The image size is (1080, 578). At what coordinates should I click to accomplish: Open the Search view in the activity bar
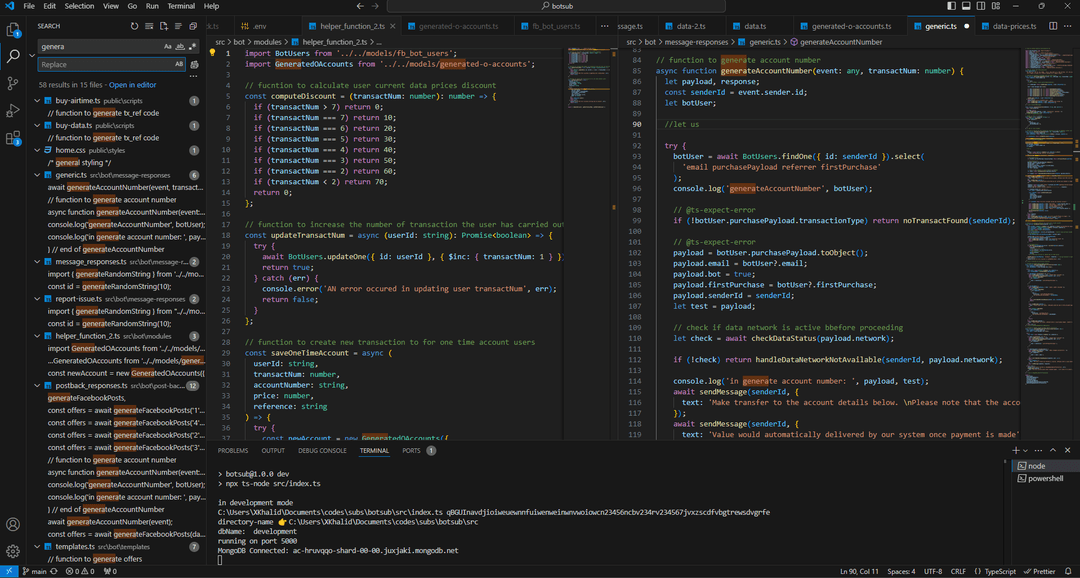(13, 56)
